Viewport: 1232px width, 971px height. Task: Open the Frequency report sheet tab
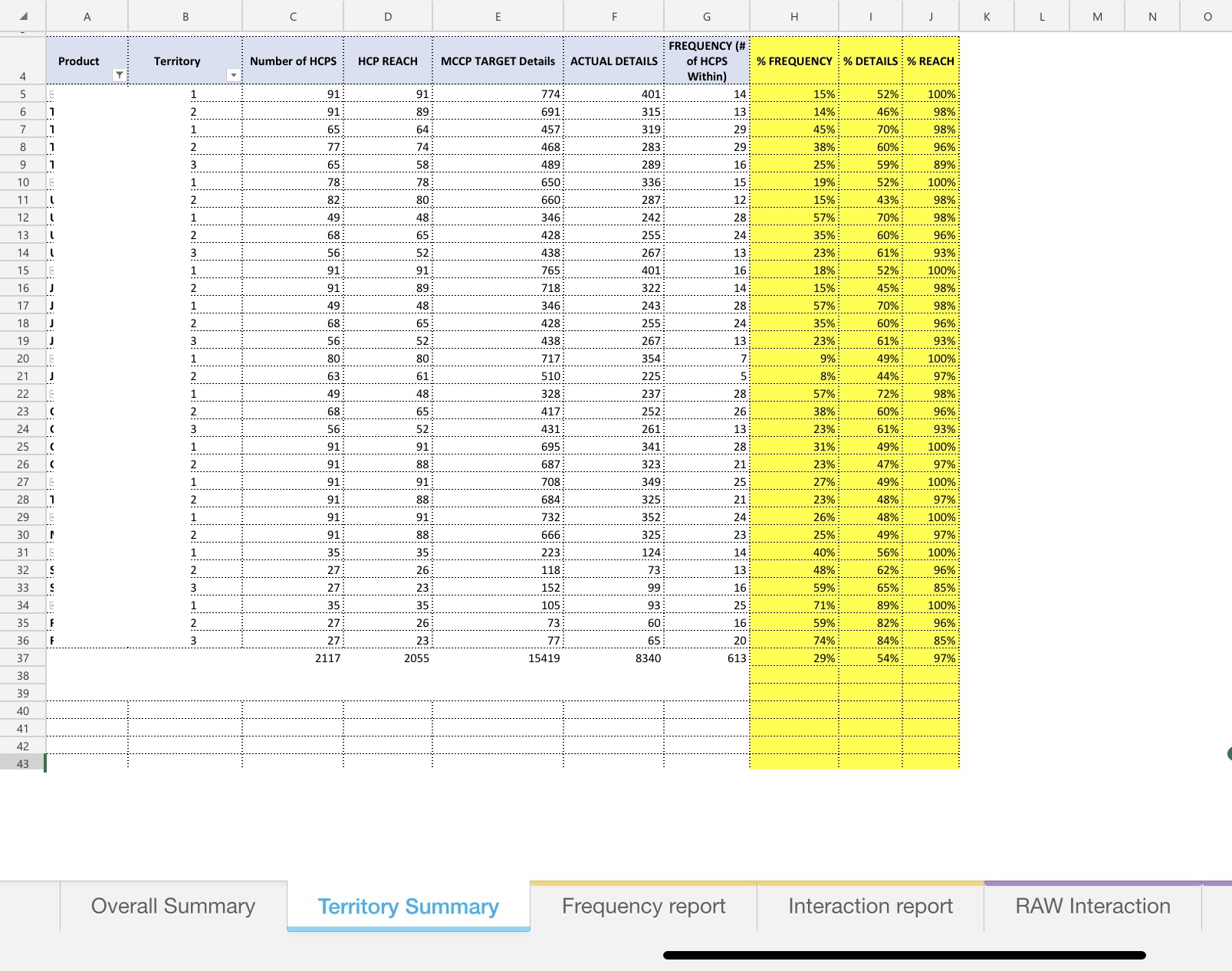click(643, 906)
